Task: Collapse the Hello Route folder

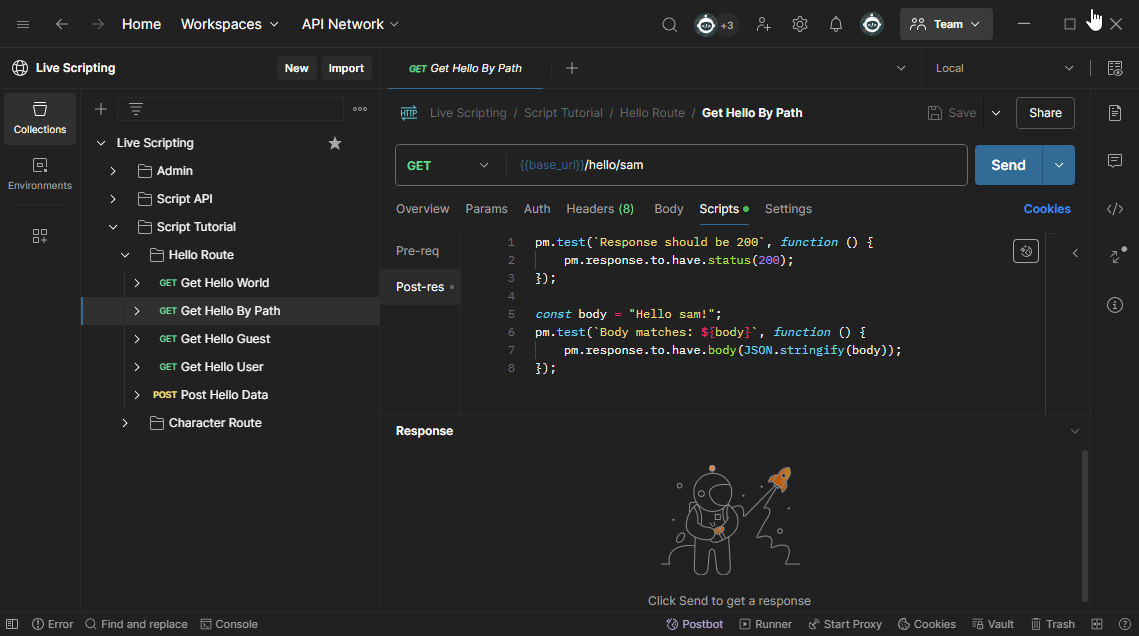Action: tap(125, 255)
